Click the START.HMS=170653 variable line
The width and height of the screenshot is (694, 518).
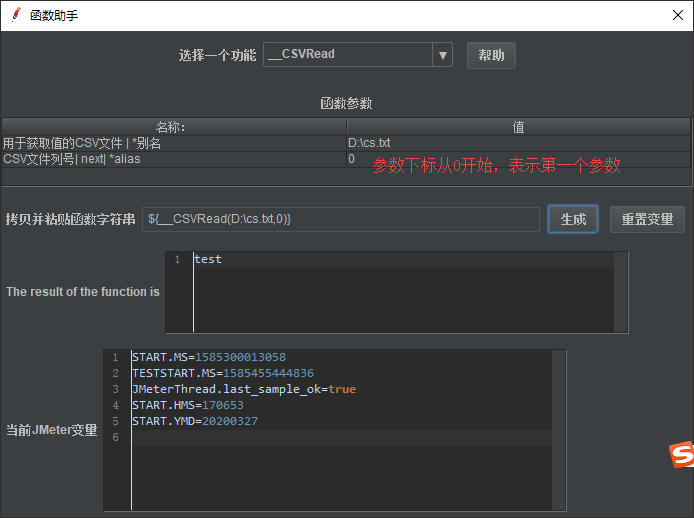[188, 405]
